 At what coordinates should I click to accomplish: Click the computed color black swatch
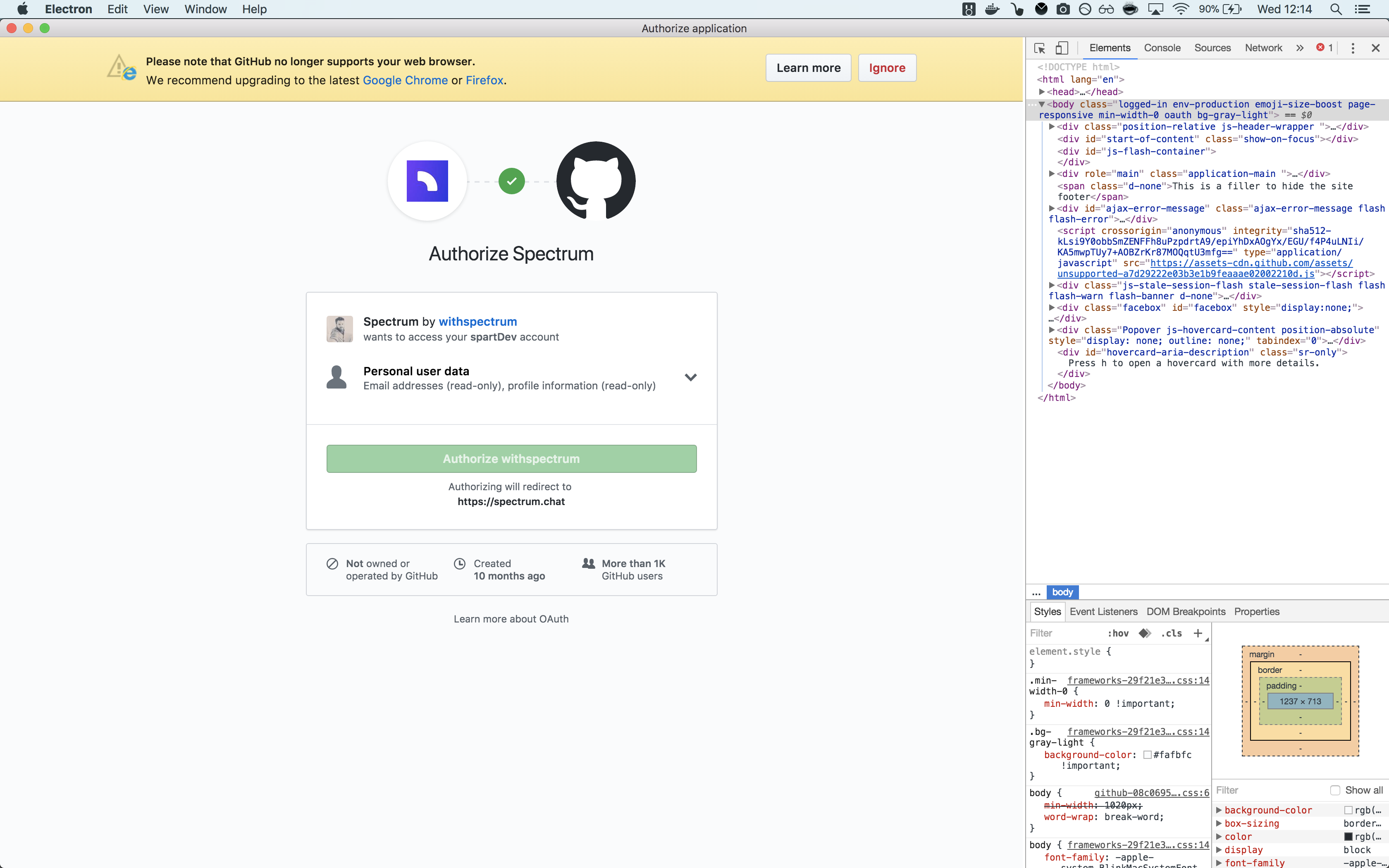[1348, 837]
